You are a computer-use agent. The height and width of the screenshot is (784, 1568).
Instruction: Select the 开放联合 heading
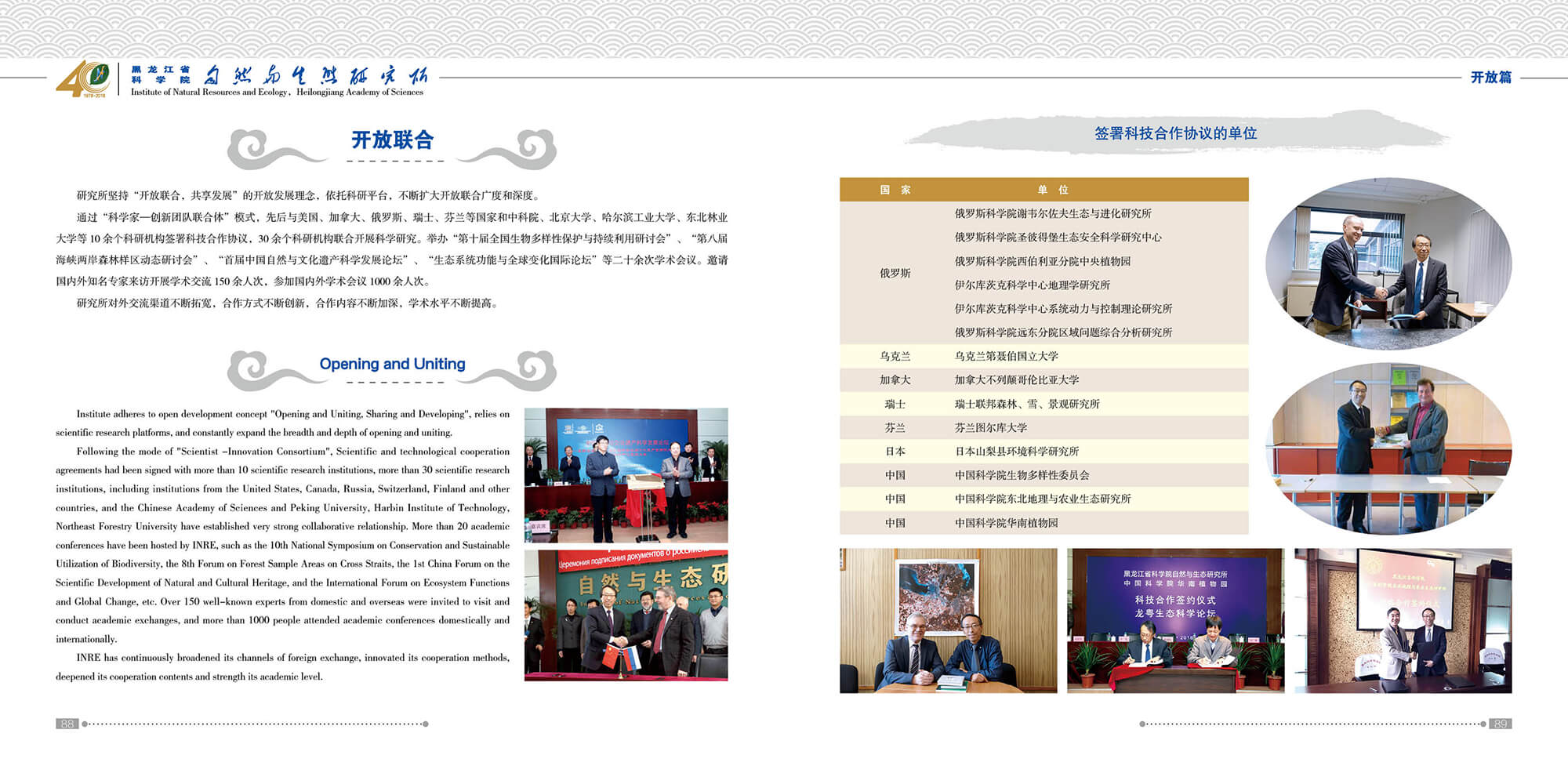(392, 140)
